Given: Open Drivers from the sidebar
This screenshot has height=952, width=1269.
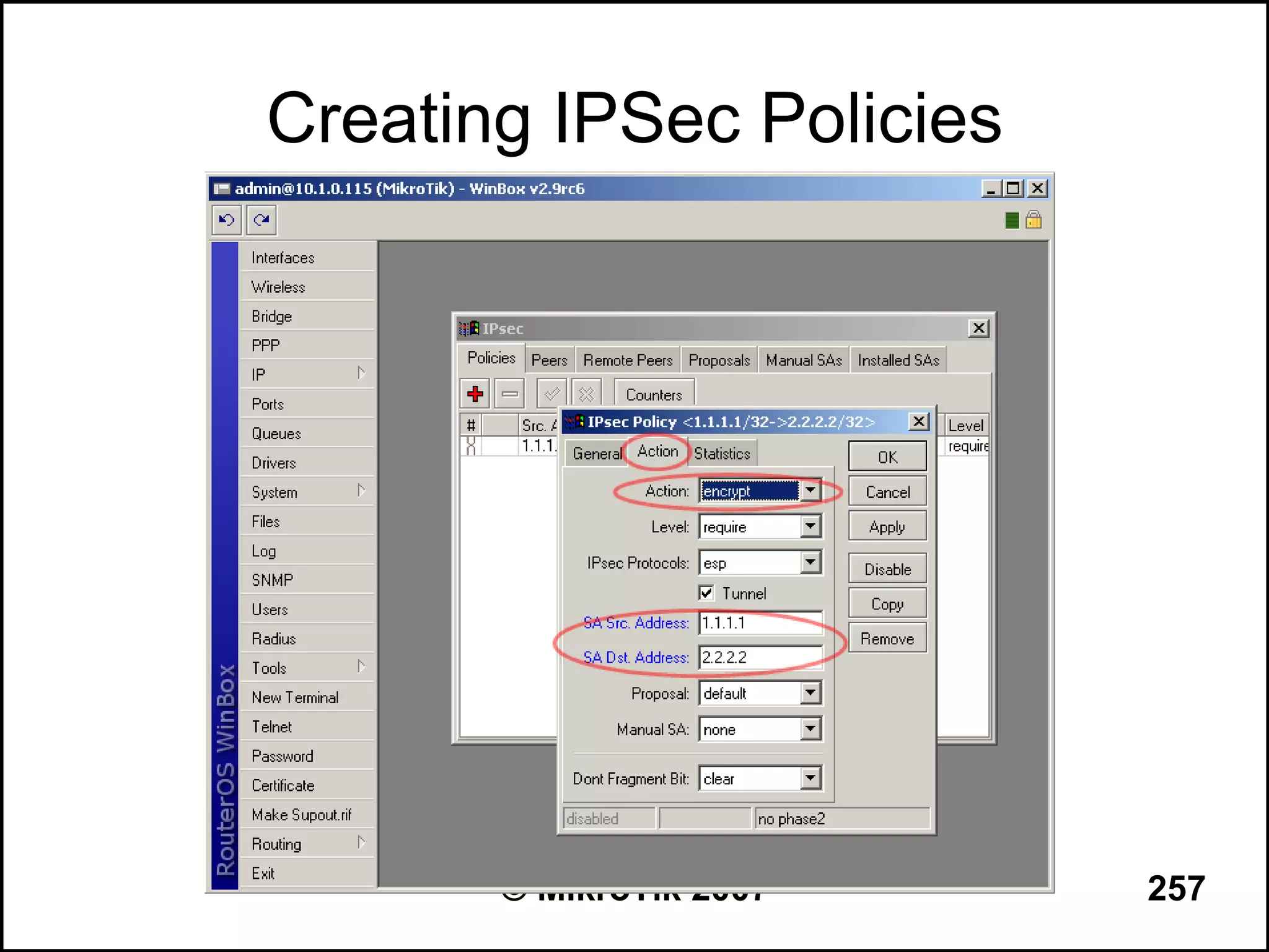Looking at the screenshot, I should coord(307,463).
